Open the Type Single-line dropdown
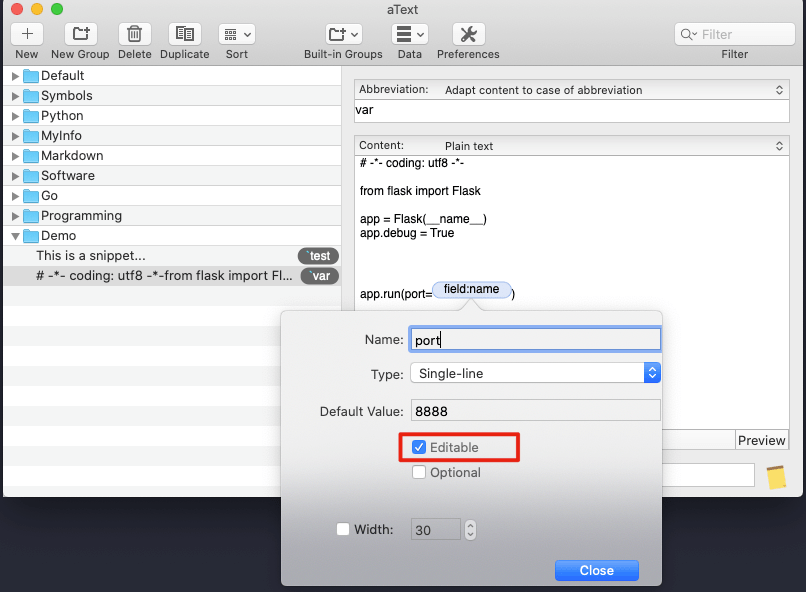 tap(535, 373)
